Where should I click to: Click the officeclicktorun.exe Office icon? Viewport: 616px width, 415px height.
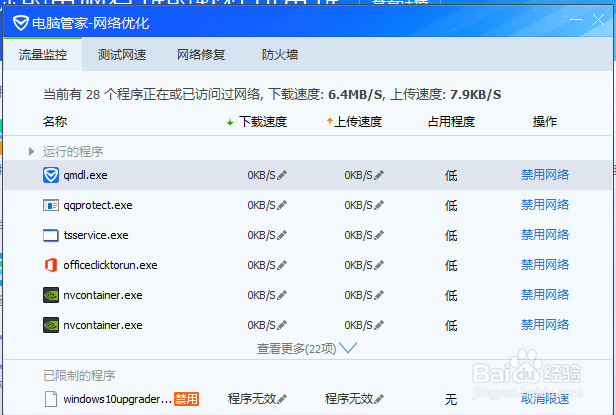click(x=51, y=265)
